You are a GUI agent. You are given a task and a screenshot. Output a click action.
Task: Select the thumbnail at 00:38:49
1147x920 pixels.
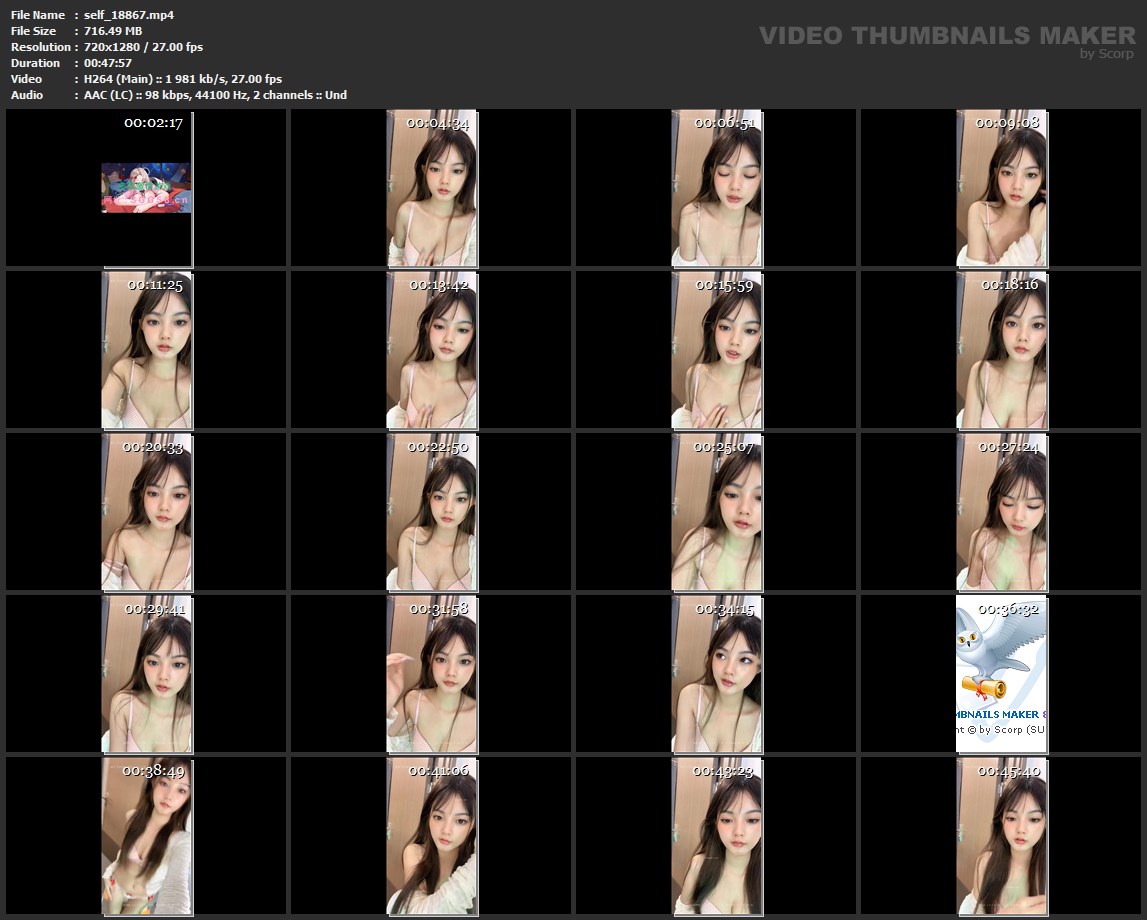[x=146, y=836]
